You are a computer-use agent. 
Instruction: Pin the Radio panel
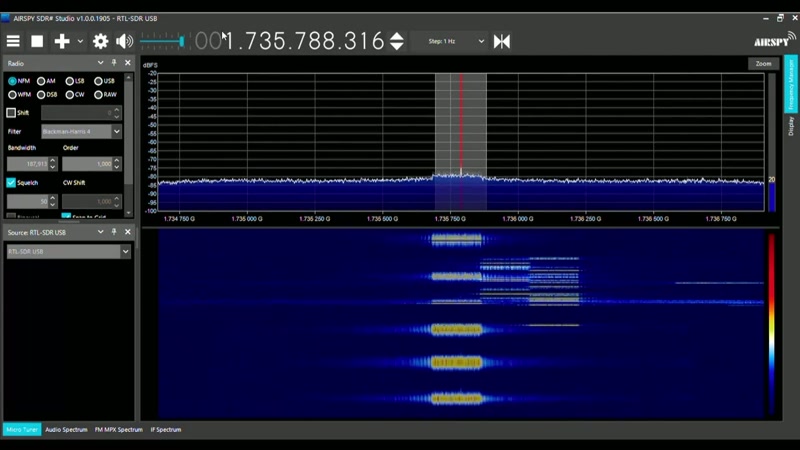pos(114,63)
